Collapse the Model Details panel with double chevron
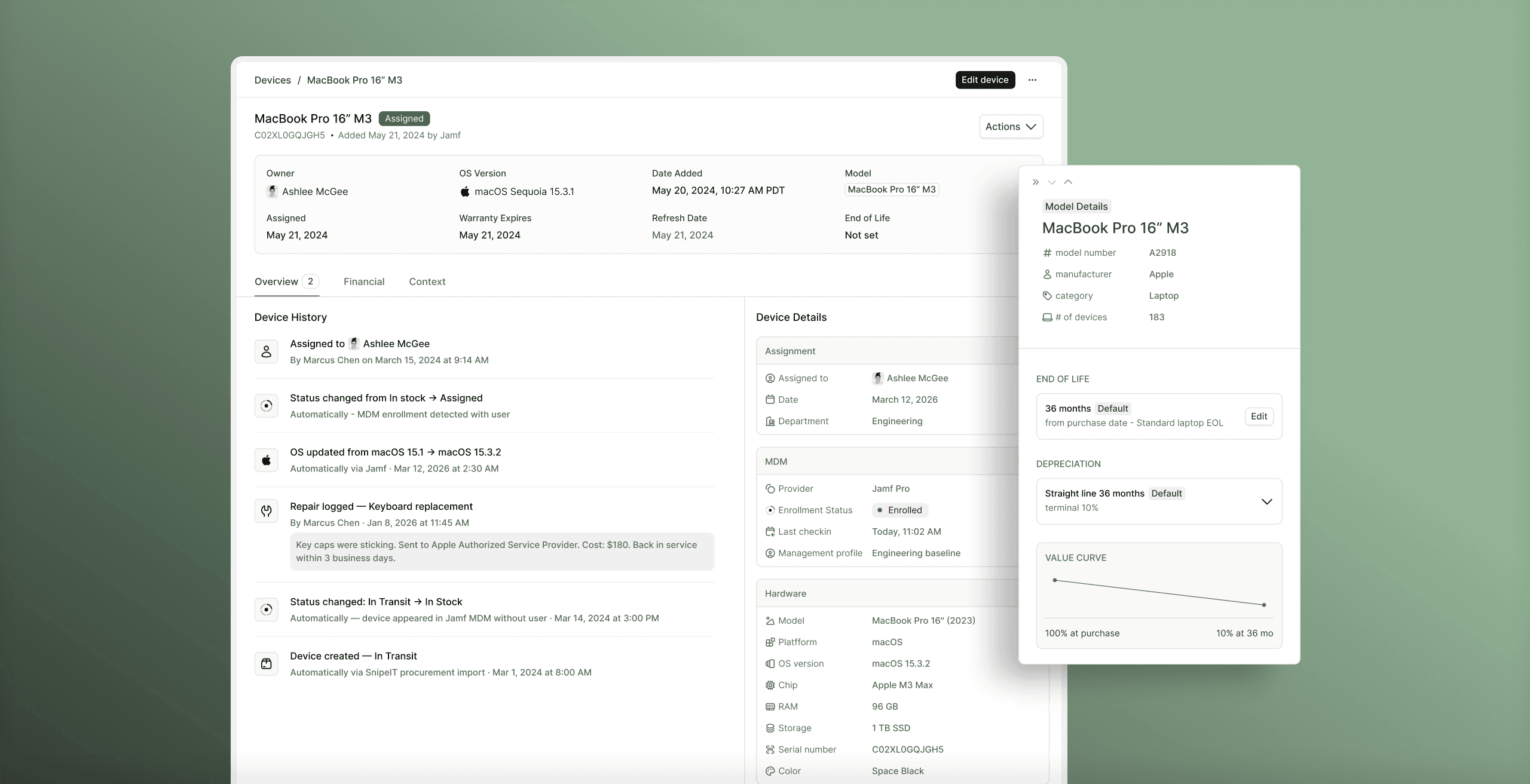 click(1036, 182)
